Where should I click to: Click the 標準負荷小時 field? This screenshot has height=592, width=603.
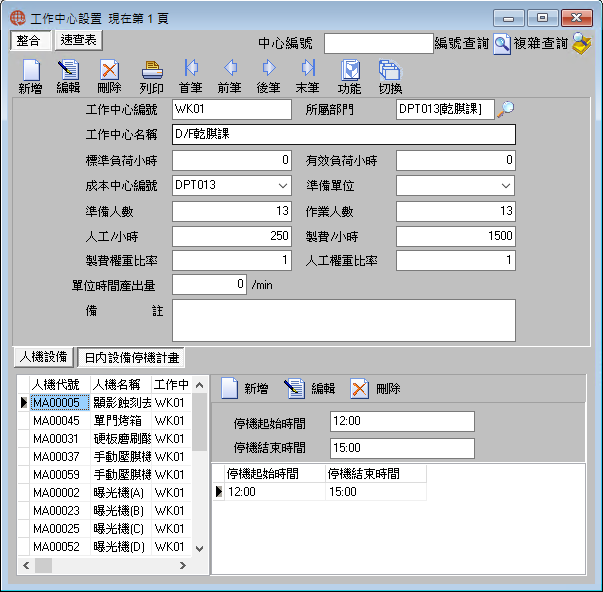232,160
